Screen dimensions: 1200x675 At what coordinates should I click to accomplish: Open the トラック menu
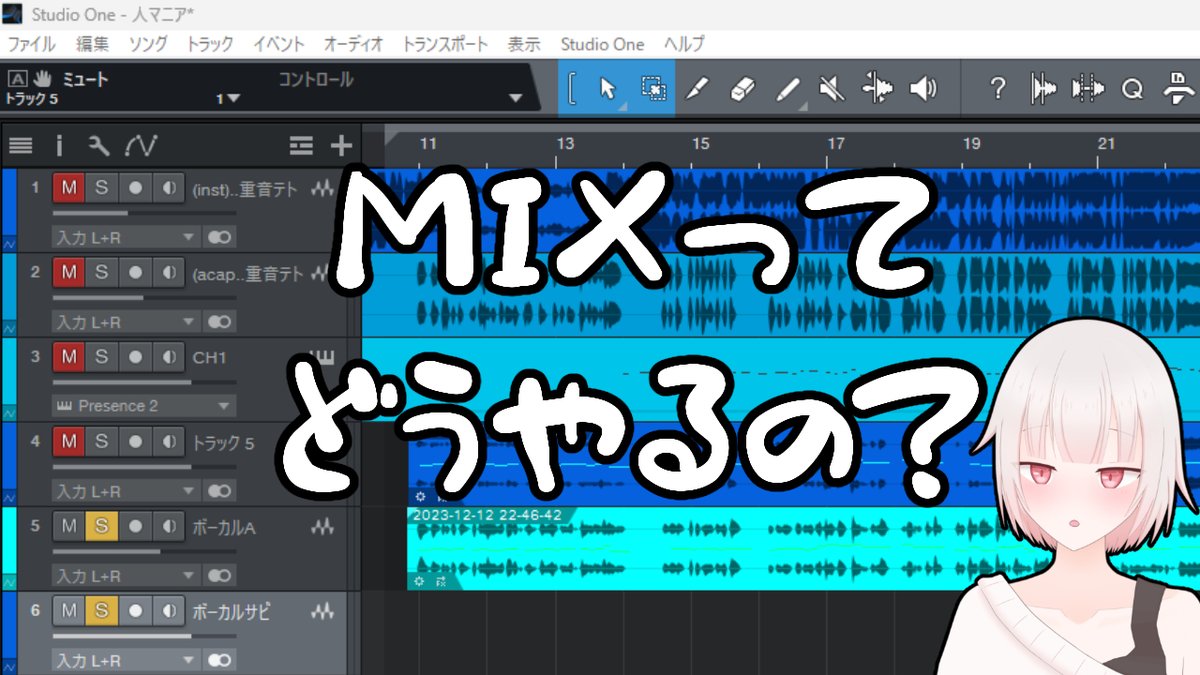point(210,44)
